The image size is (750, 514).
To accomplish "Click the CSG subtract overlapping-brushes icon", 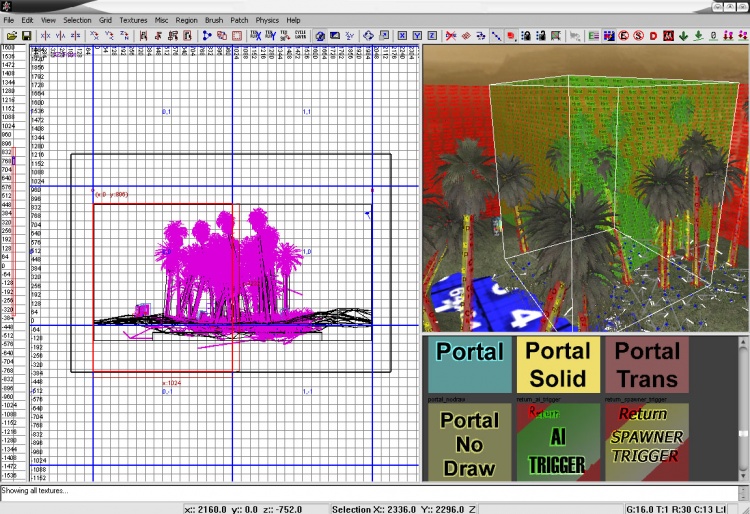I will point(221,36).
